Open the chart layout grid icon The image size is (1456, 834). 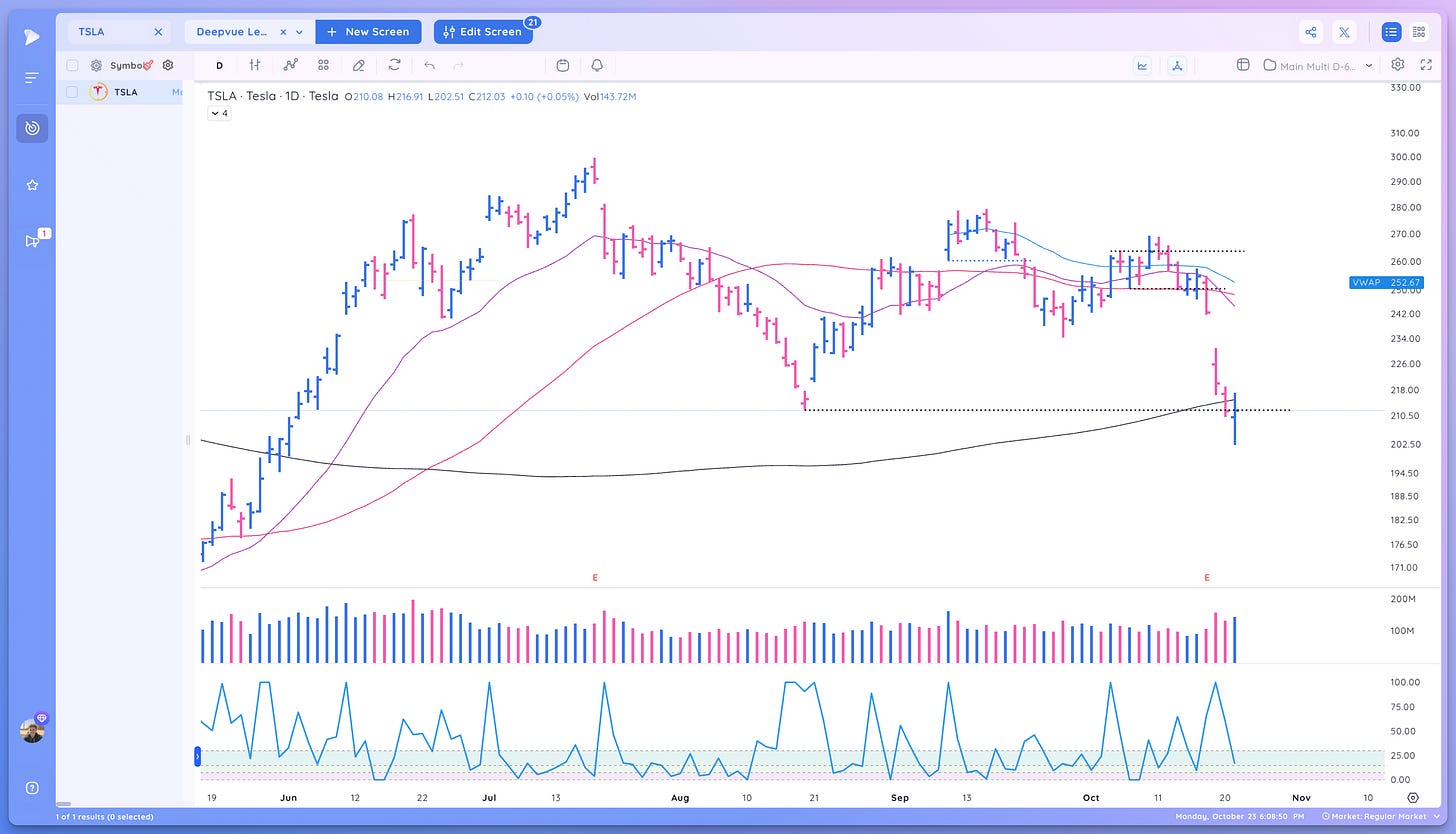[x=324, y=65]
